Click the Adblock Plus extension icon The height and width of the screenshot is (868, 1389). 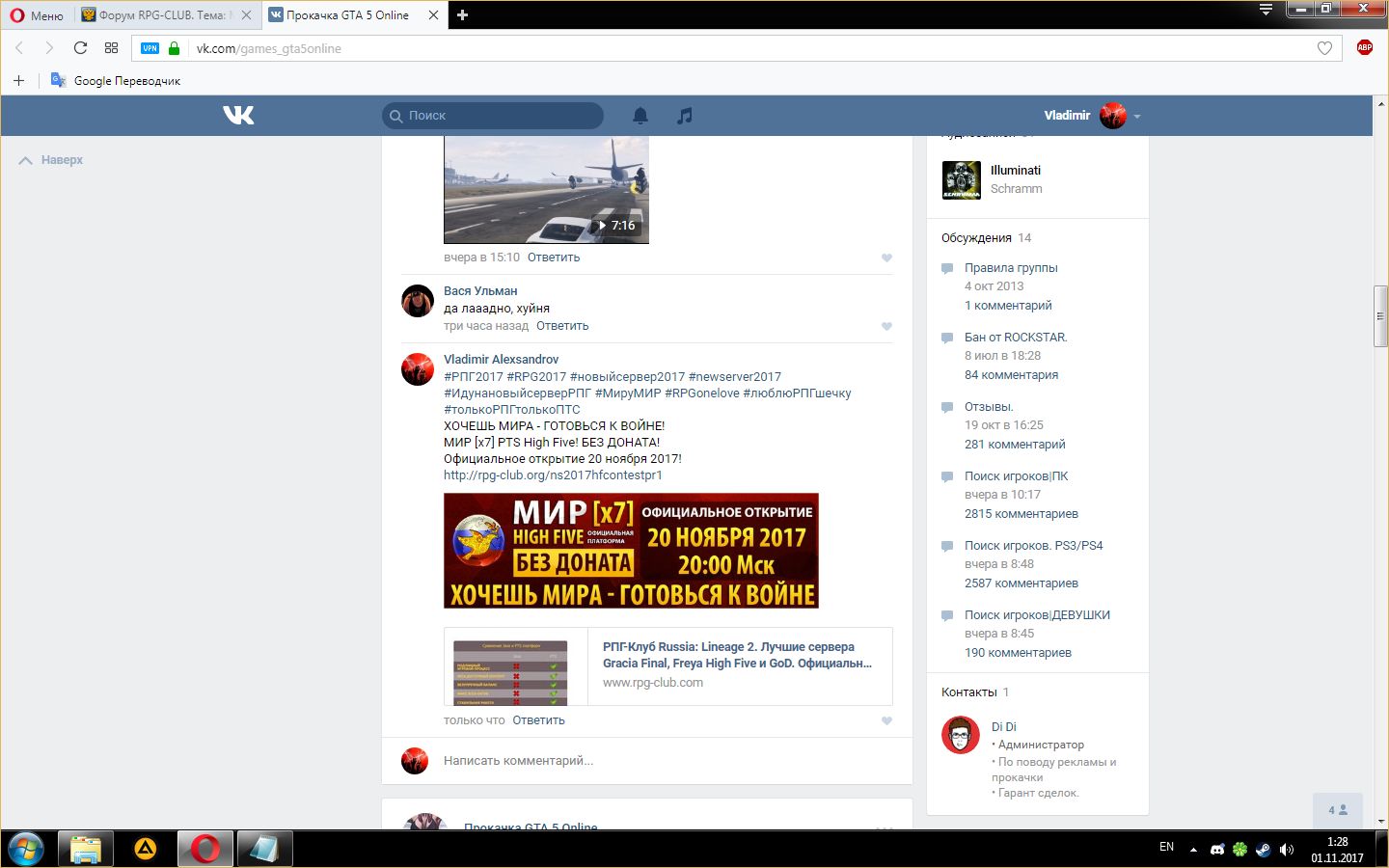pos(1364,48)
